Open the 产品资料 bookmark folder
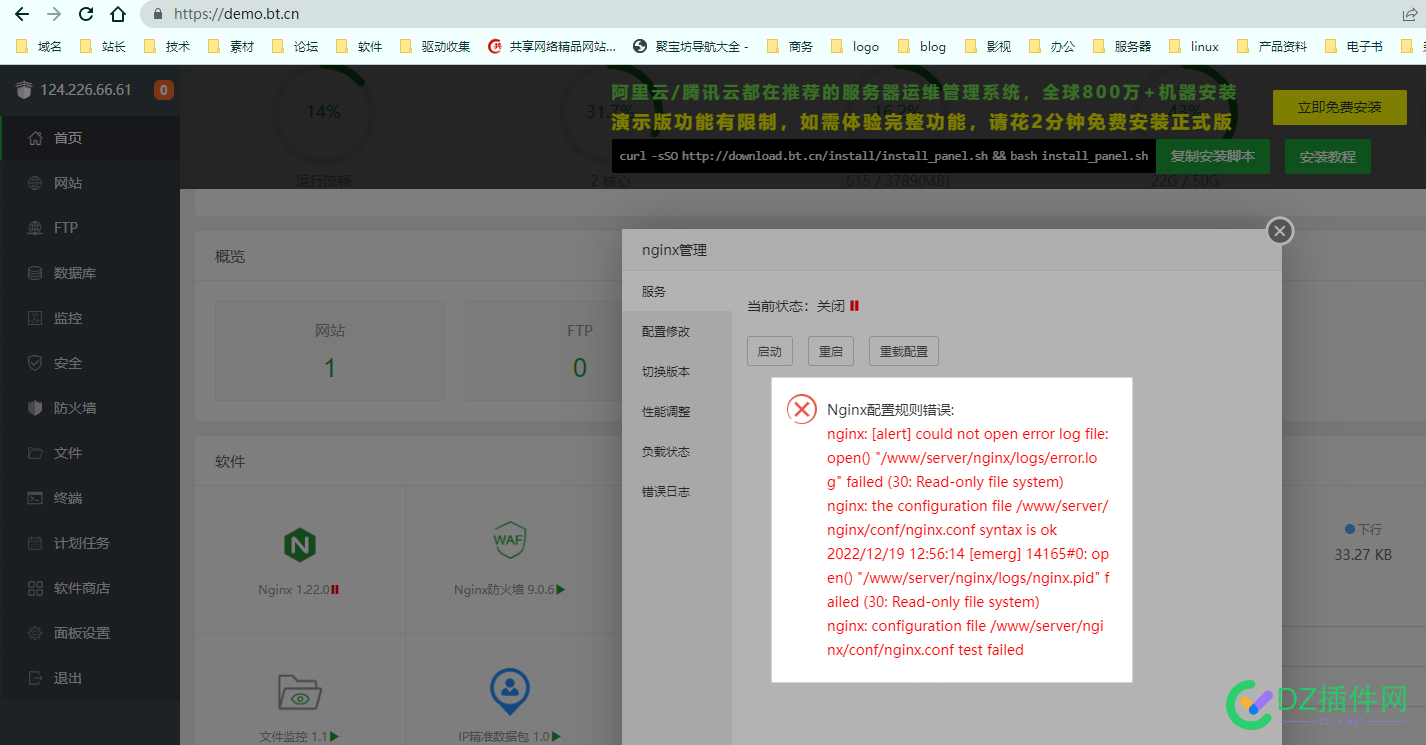Viewport: 1426px width, 745px height. [1272, 46]
